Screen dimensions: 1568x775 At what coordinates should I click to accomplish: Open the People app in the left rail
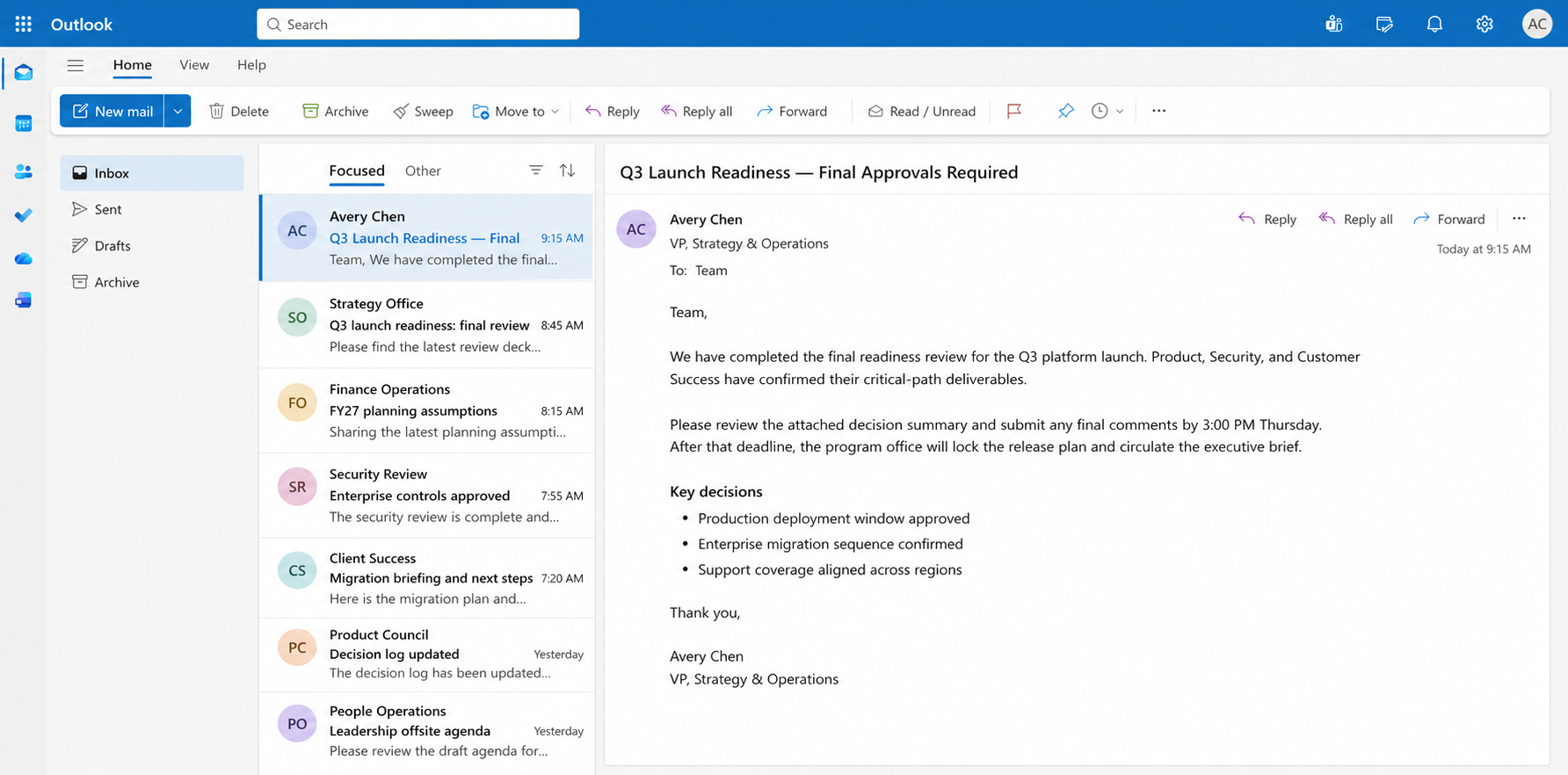(x=24, y=171)
